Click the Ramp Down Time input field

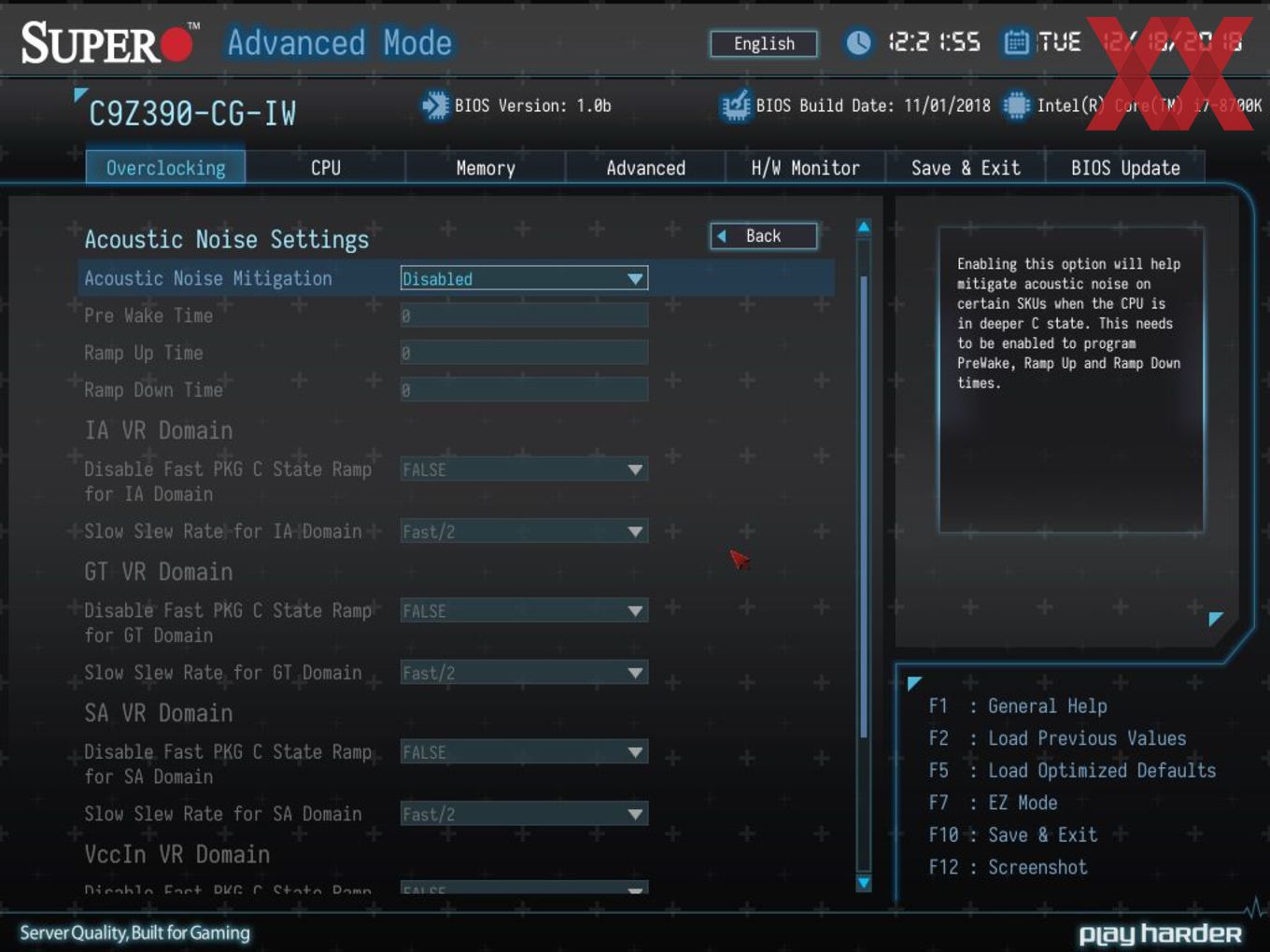coord(524,390)
